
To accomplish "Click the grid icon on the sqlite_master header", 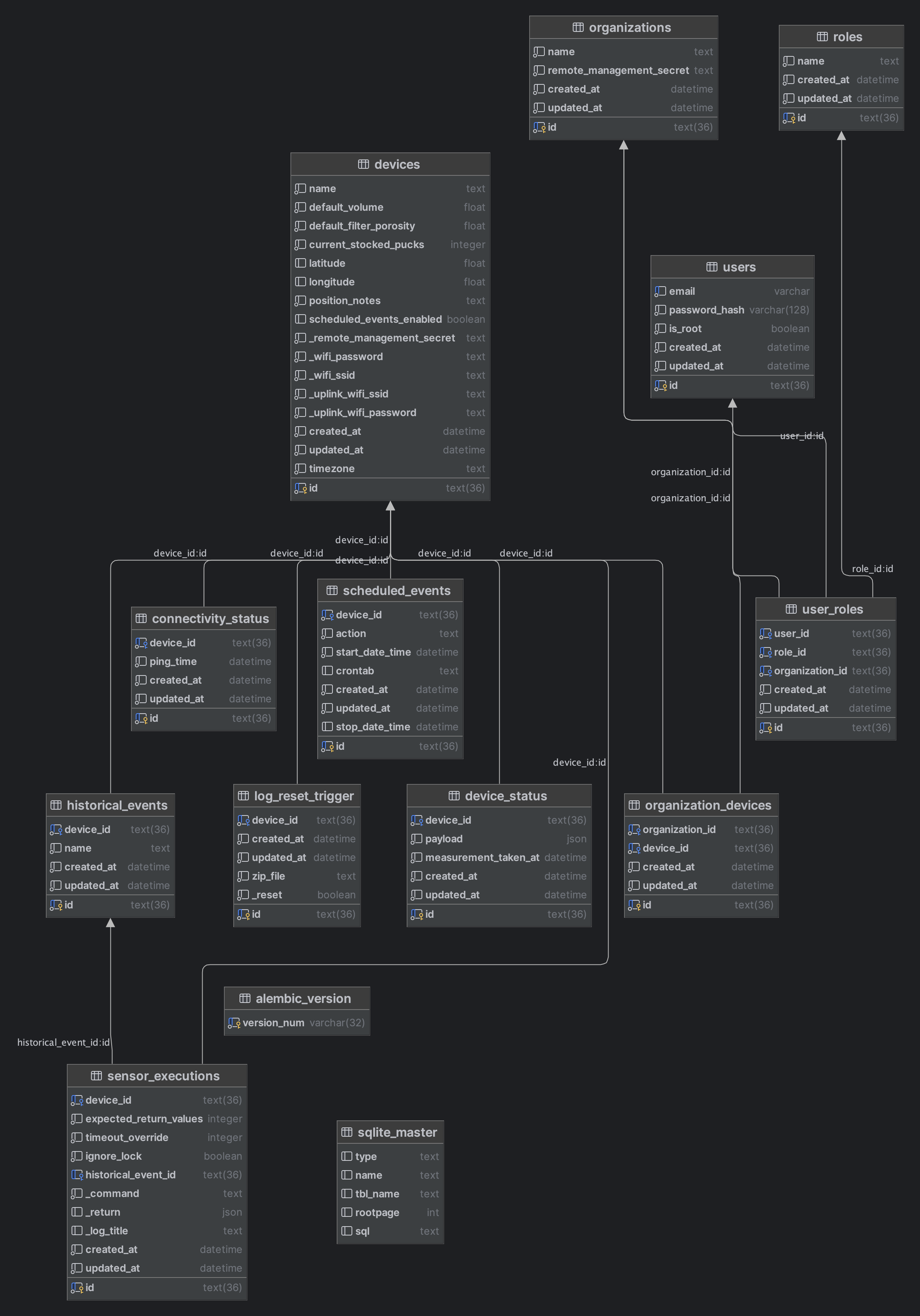I will click(348, 1132).
